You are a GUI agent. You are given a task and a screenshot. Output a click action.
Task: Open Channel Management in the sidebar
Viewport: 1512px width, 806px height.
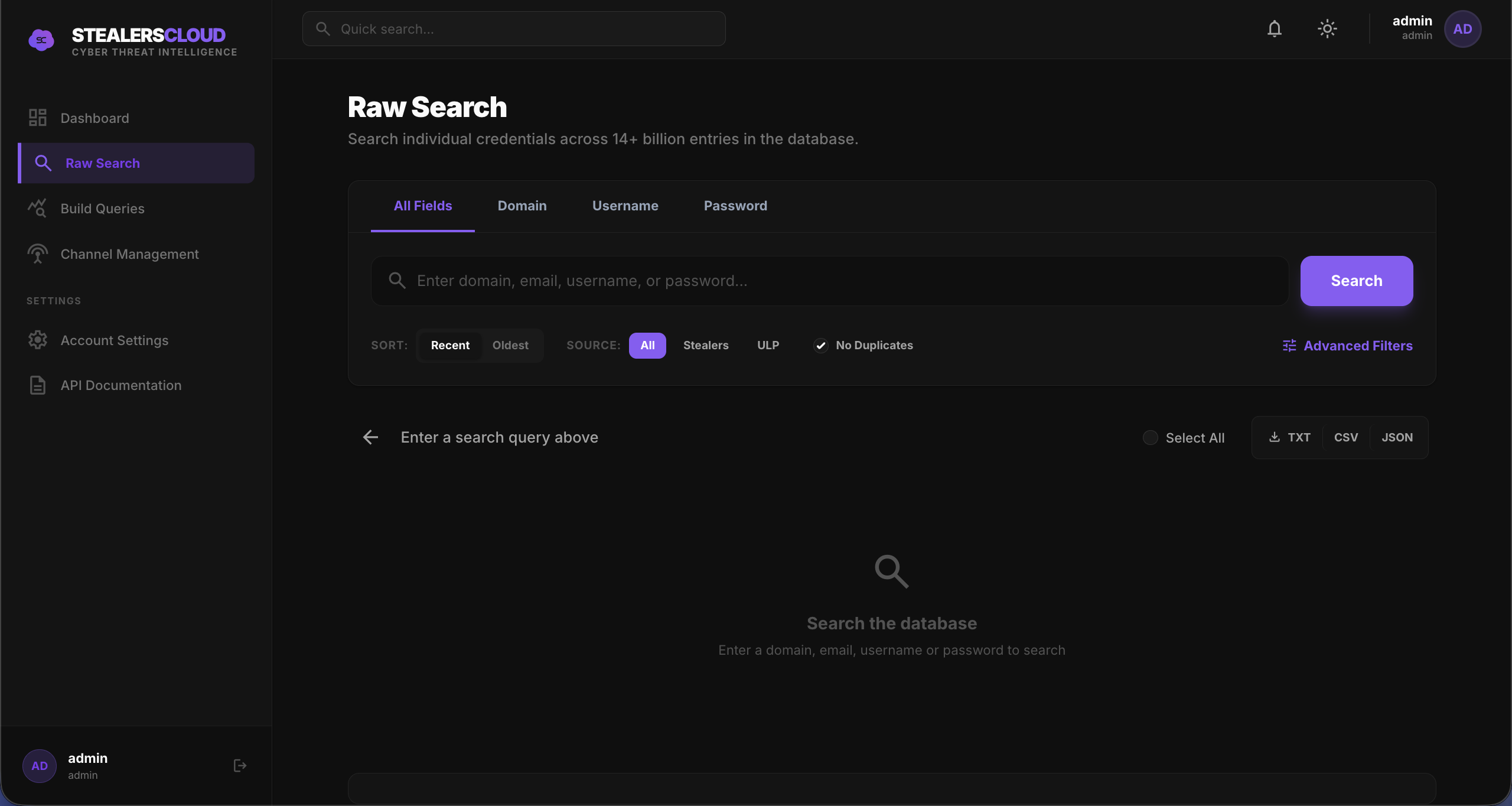pyautogui.click(x=129, y=253)
